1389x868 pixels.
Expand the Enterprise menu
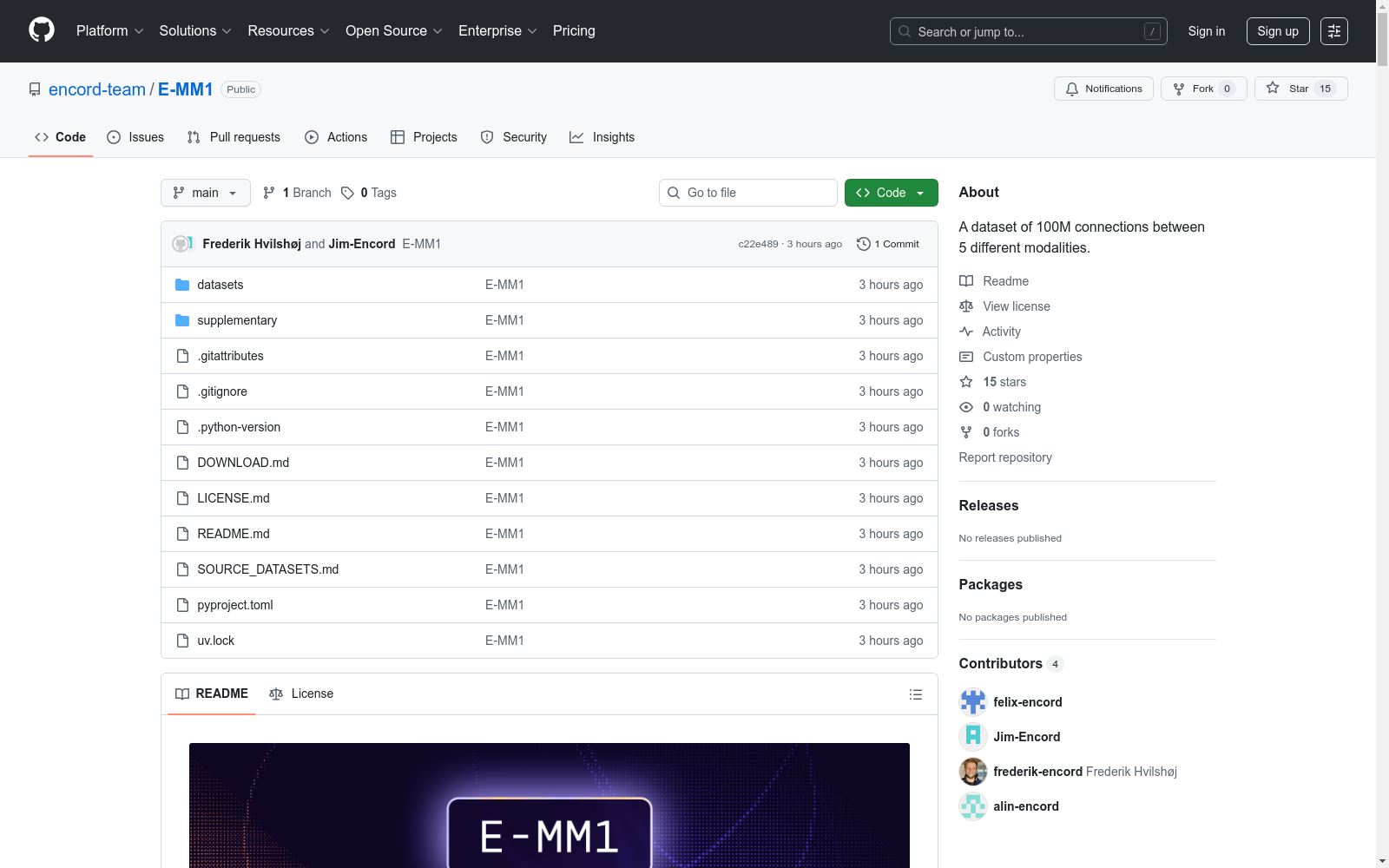pos(497,31)
